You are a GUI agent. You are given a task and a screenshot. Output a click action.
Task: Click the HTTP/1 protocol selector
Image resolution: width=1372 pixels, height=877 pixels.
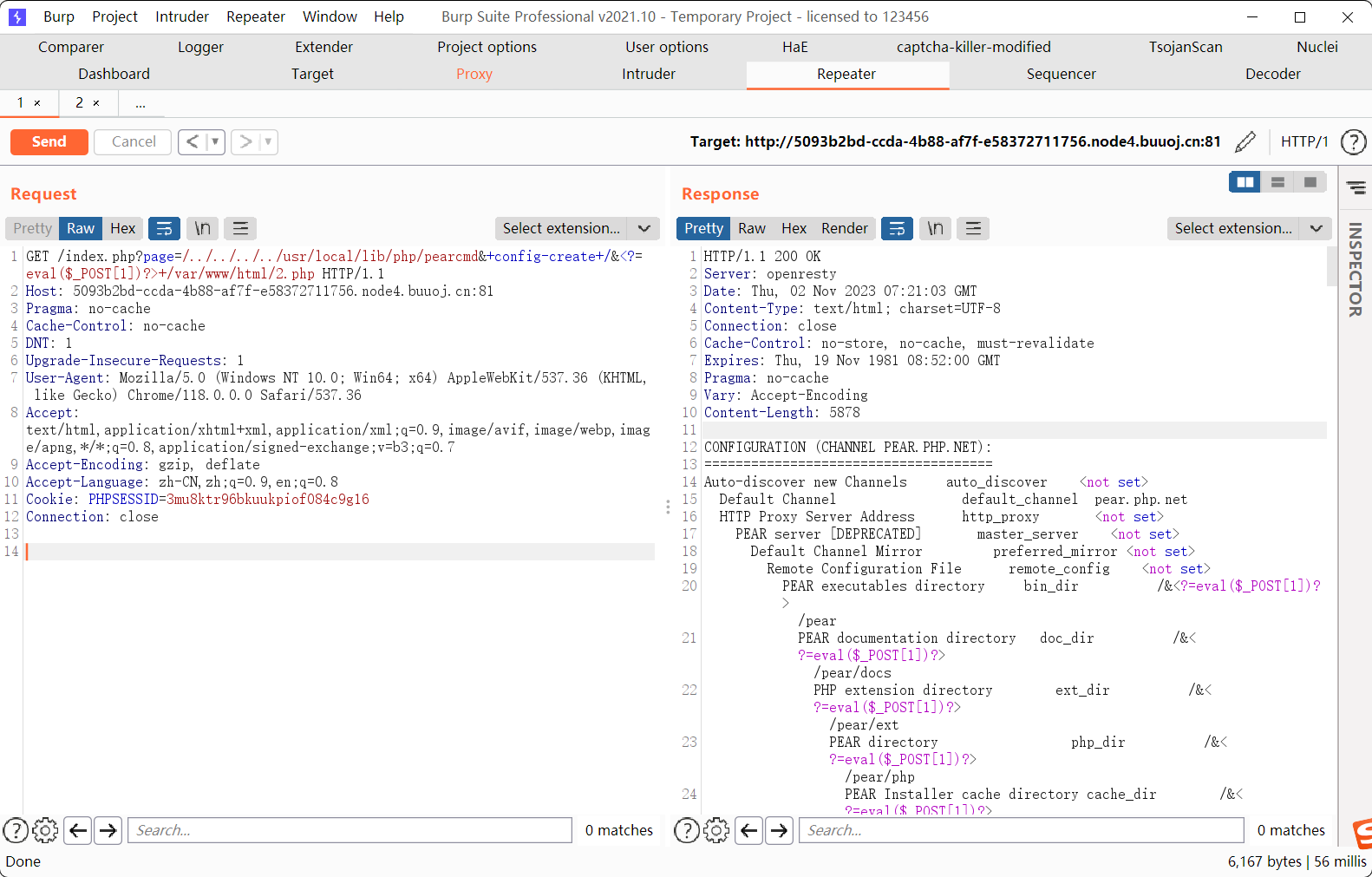[x=1304, y=141]
